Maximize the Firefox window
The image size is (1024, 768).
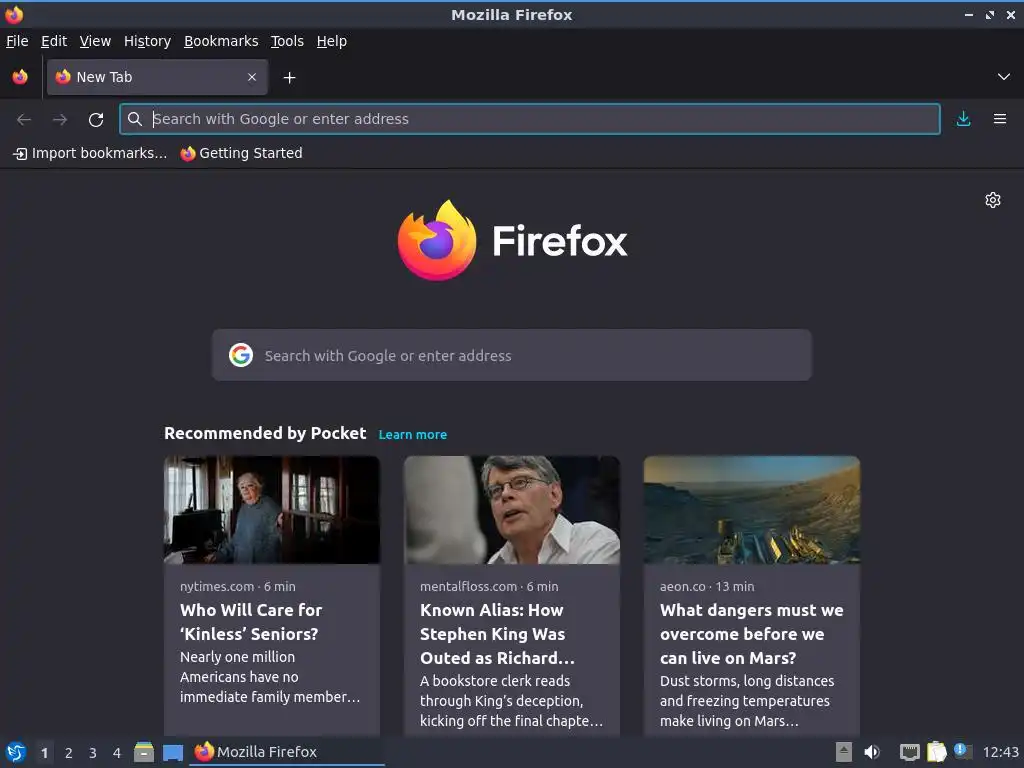pos(990,14)
